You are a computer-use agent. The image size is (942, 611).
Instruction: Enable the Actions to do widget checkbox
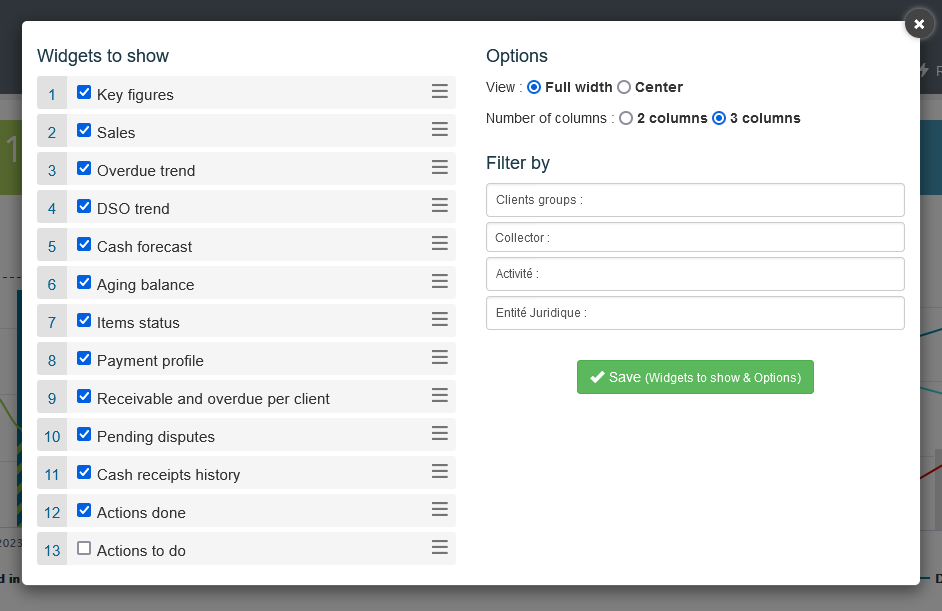coord(84,549)
